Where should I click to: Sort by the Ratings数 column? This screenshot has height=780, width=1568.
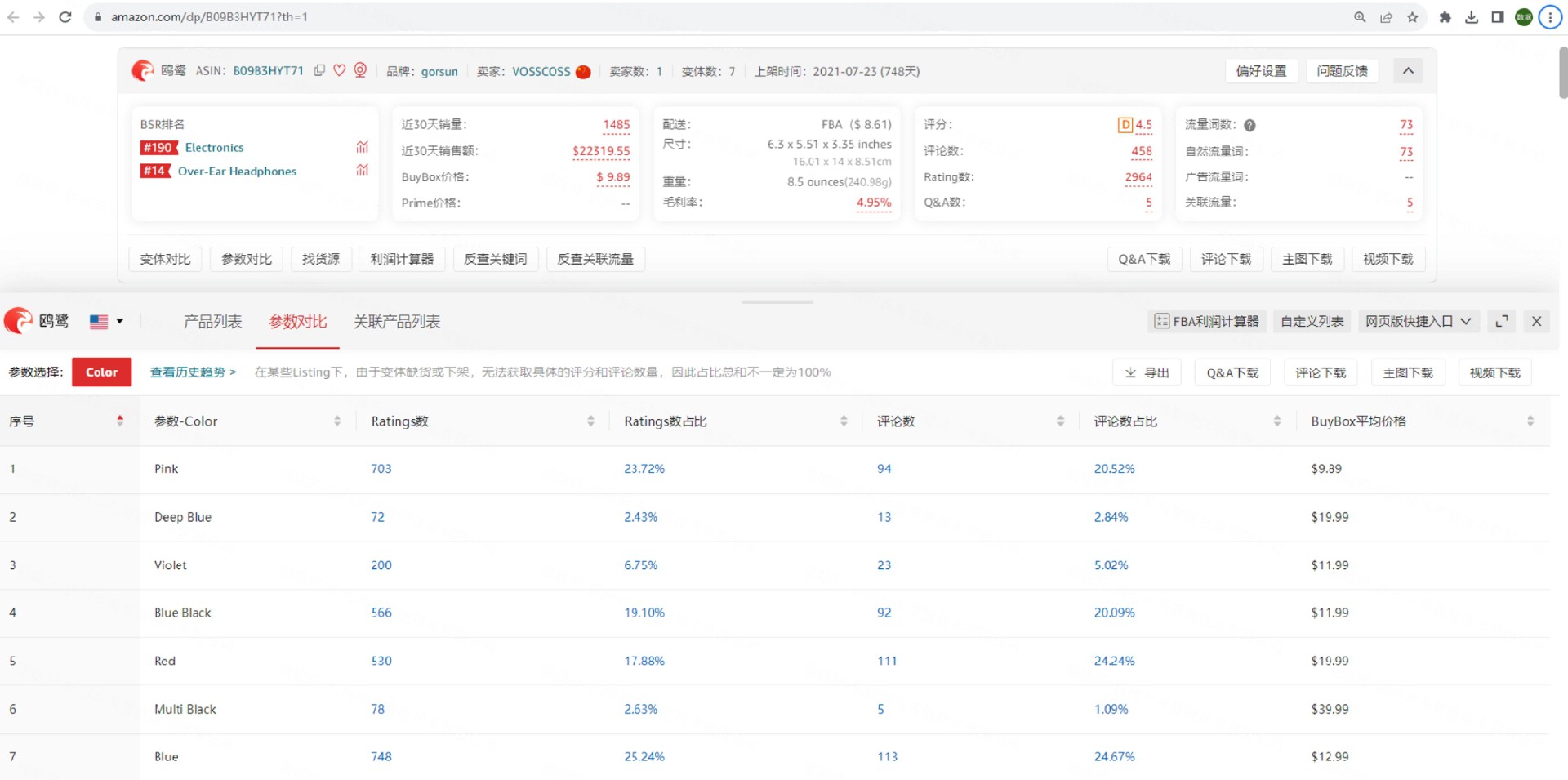pyautogui.click(x=590, y=421)
